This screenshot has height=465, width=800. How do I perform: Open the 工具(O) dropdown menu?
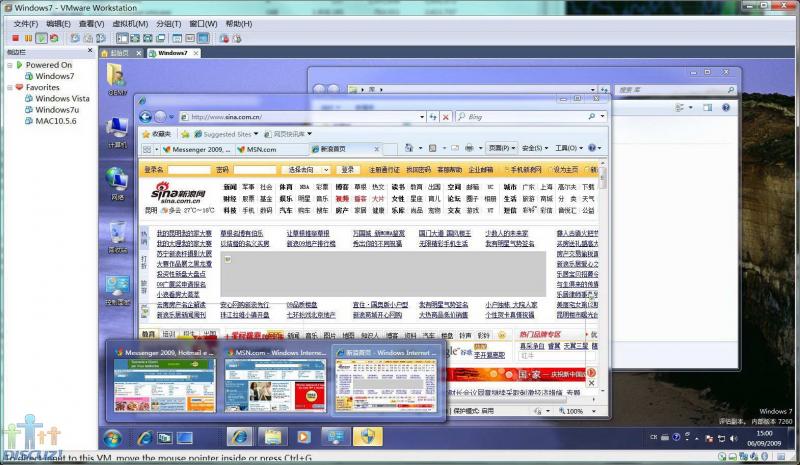(569, 148)
